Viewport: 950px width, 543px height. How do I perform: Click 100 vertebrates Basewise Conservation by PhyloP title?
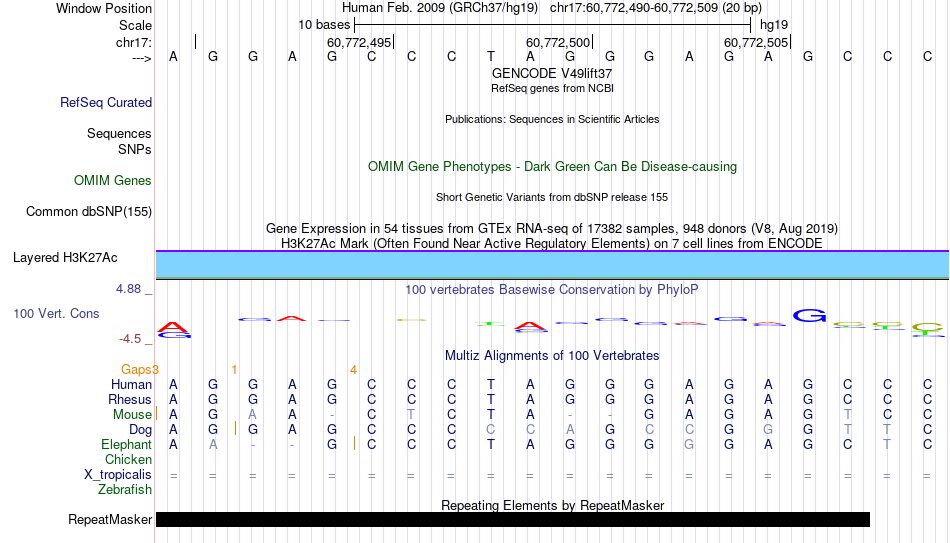552,290
